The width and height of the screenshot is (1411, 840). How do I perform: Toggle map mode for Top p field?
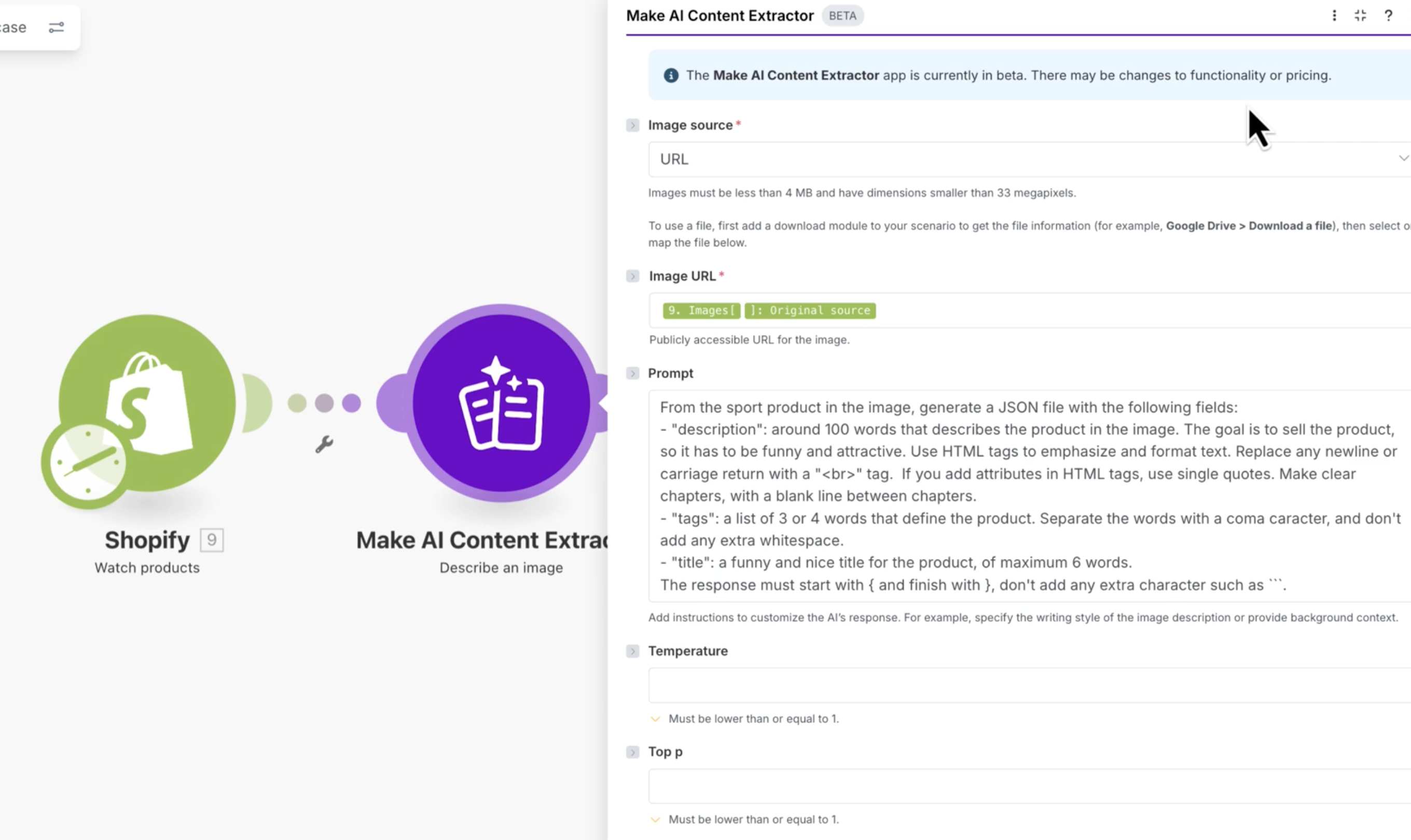point(632,752)
